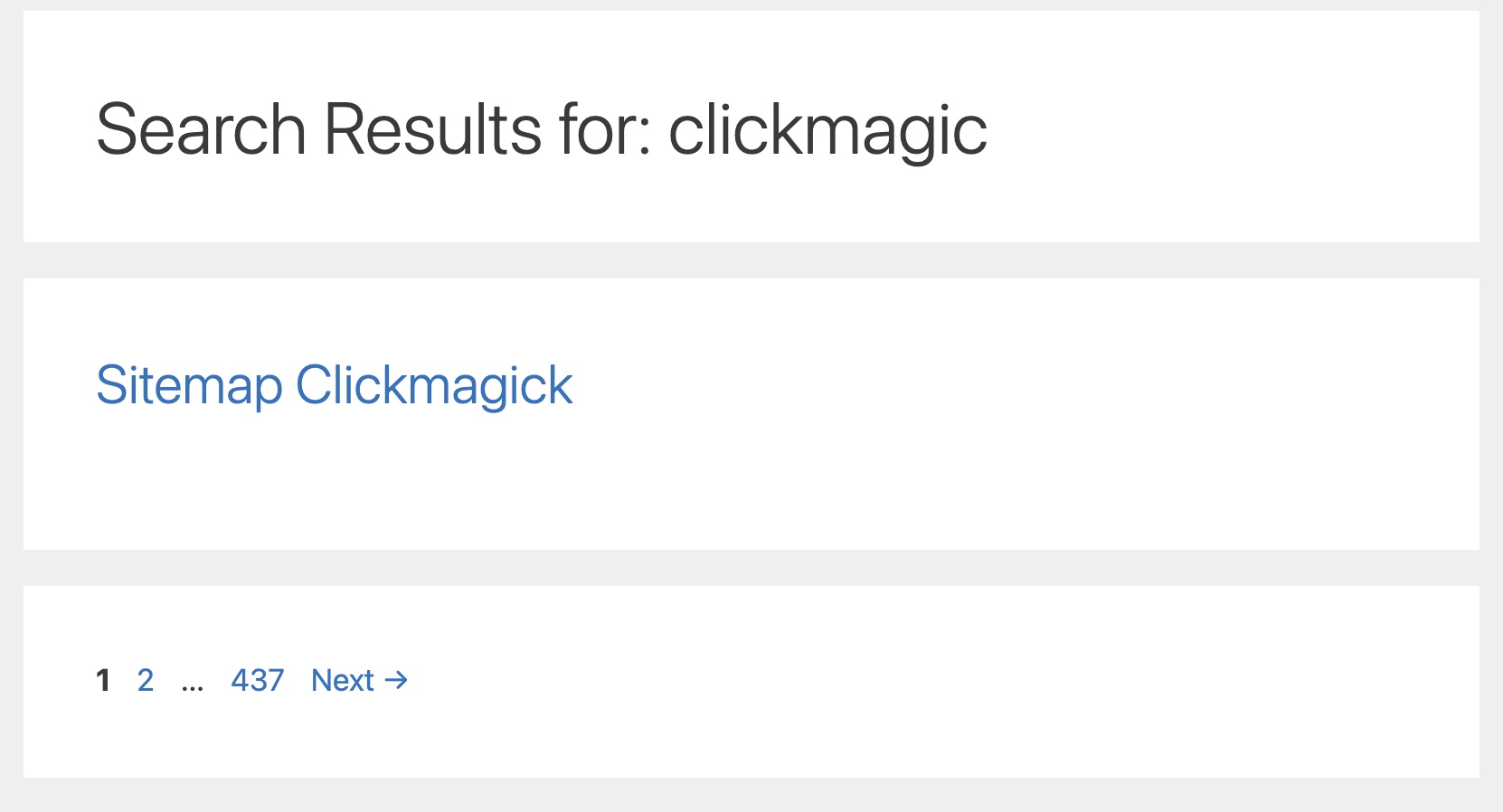Click gray gap between heading and result
This screenshot has height=812, width=1503.
[x=751, y=260]
